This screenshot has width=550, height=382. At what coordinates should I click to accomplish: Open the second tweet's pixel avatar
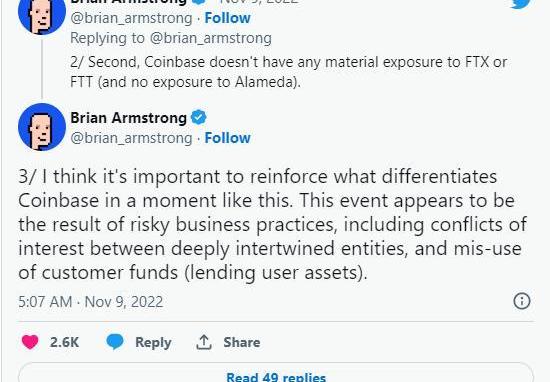pos(42,16)
